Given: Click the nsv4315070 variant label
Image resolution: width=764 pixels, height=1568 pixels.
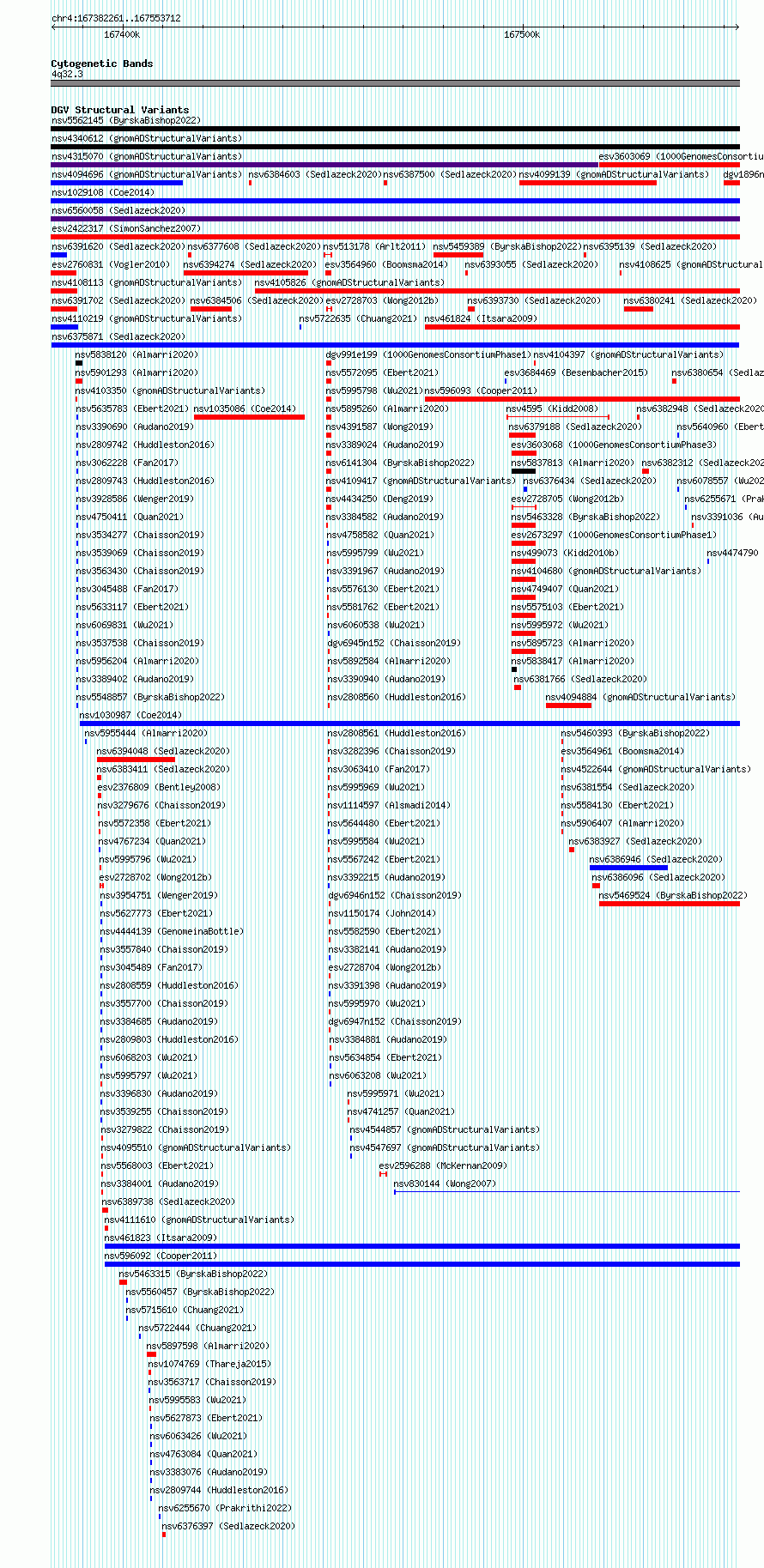Looking at the screenshot, I should point(147,156).
